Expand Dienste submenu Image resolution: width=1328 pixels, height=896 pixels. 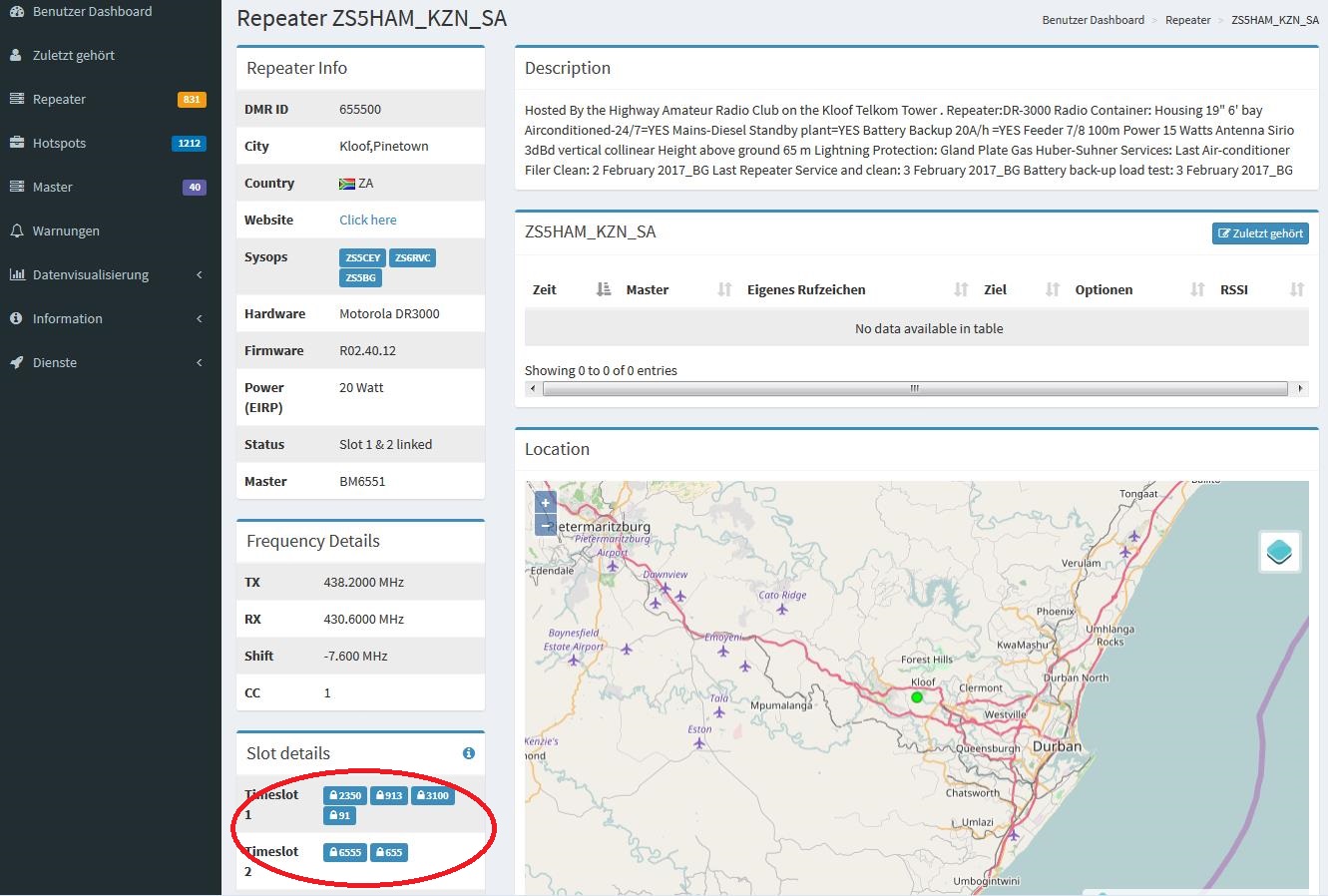pos(110,362)
